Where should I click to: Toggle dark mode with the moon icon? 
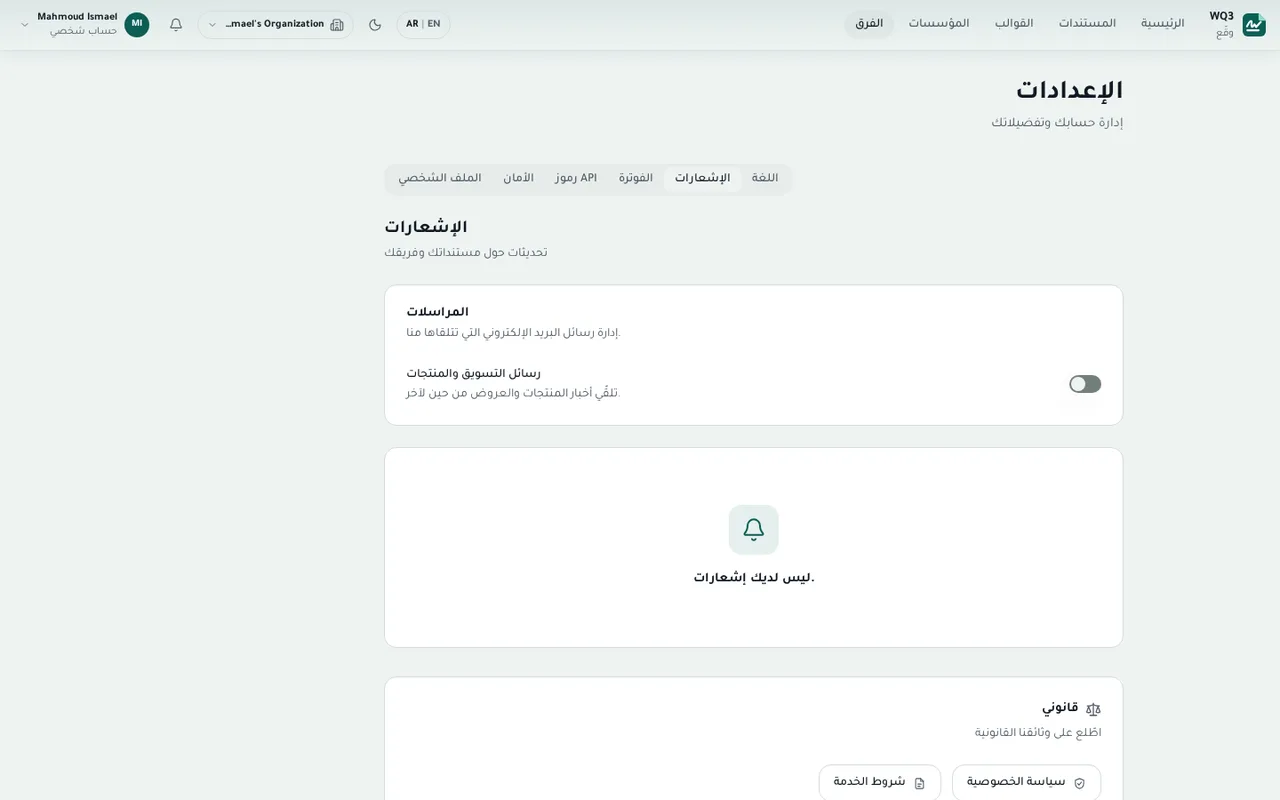375,25
